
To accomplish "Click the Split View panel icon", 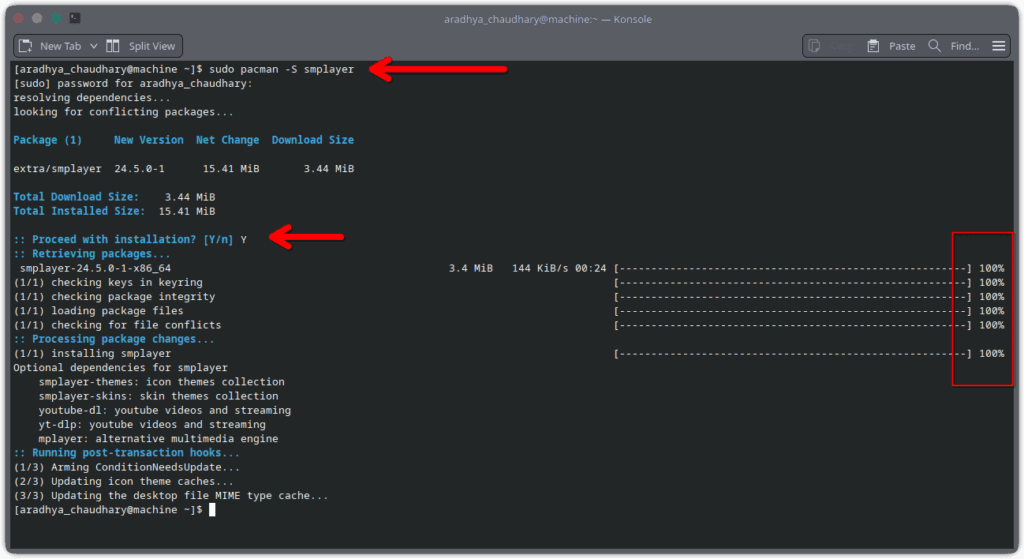I will [x=113, y=46].
